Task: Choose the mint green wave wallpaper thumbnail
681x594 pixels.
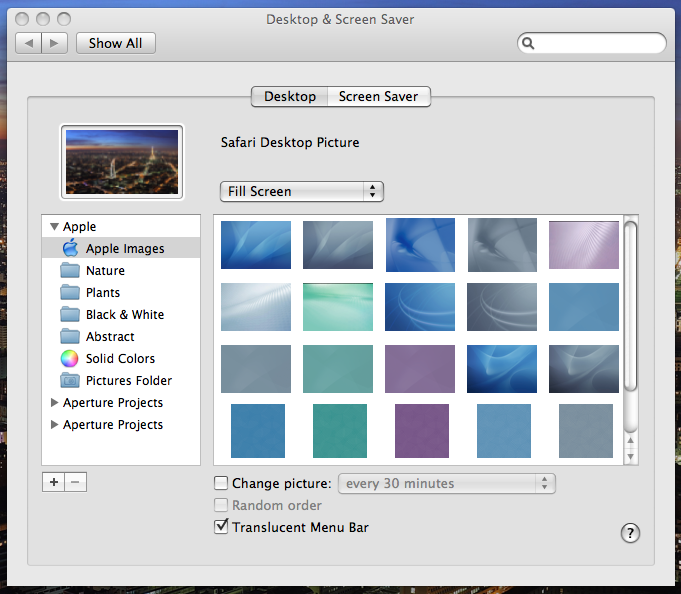Action: pos(338,307)
